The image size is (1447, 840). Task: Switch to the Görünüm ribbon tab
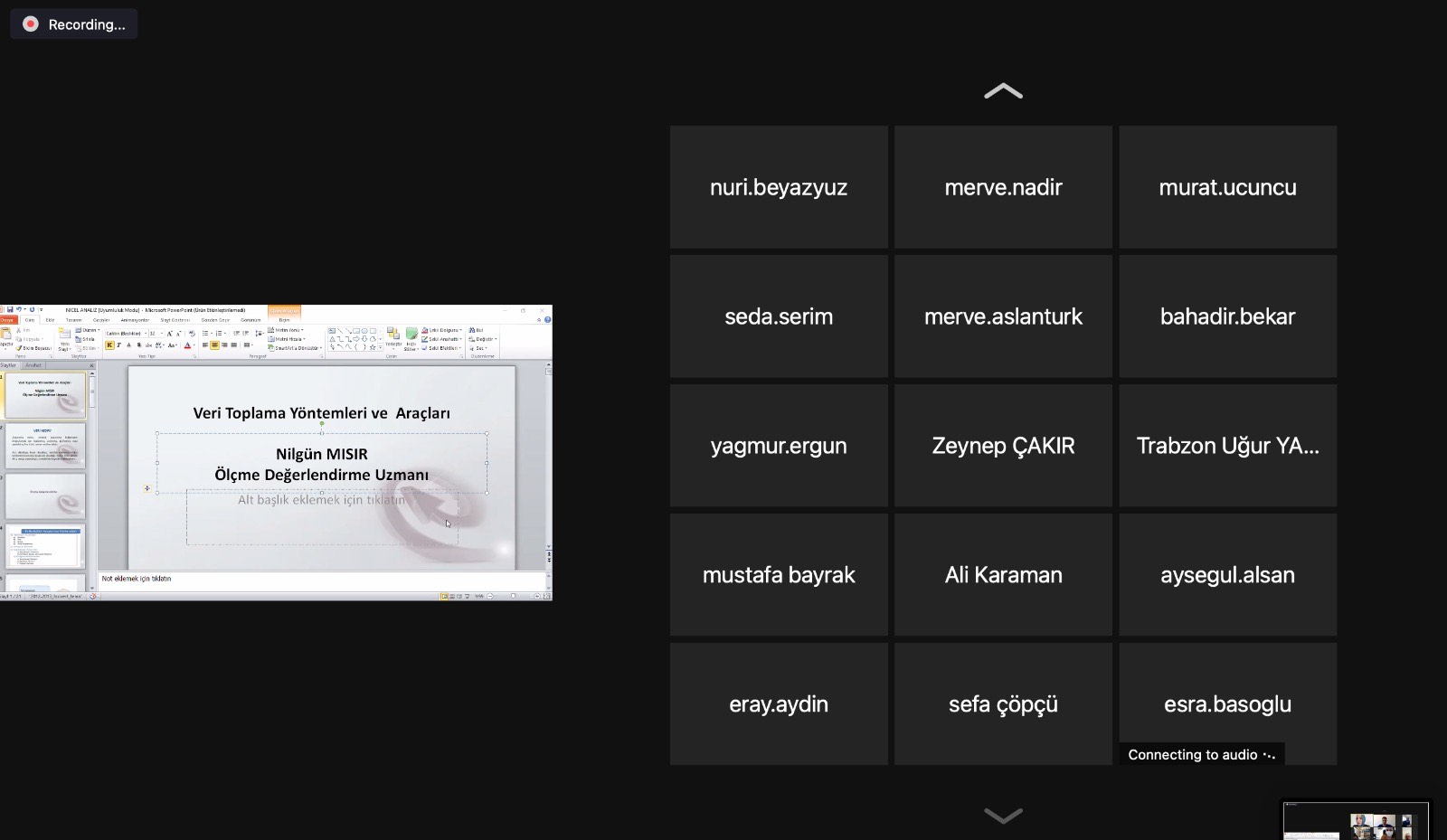point(251,320)
